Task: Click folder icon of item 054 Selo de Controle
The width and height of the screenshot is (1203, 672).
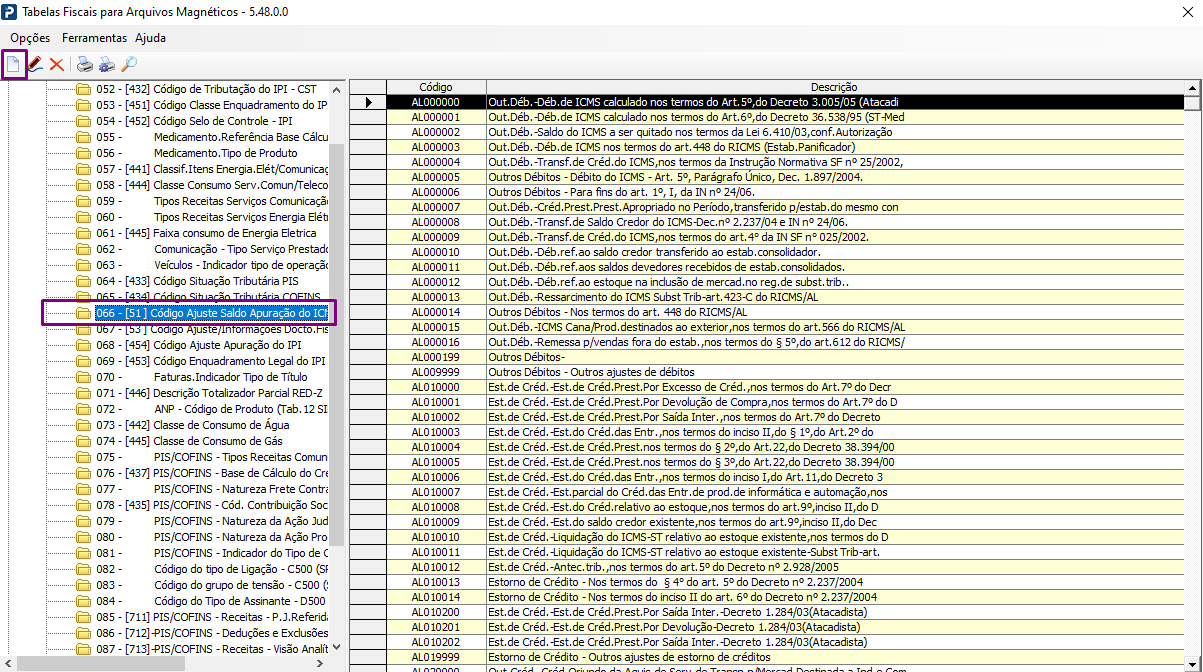Action: [83, 121]
